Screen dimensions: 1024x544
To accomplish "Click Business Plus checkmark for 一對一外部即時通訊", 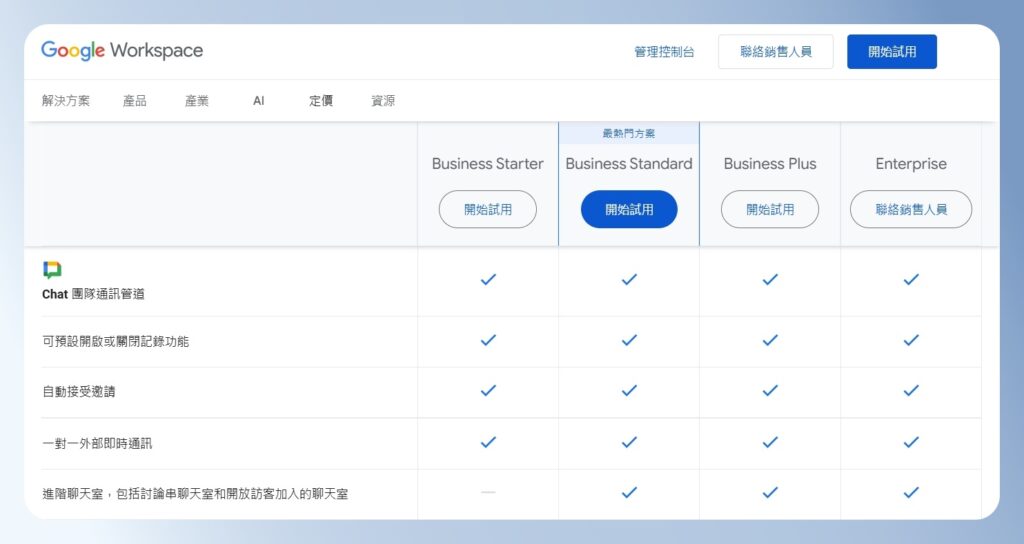I will [x=770, y=442].
